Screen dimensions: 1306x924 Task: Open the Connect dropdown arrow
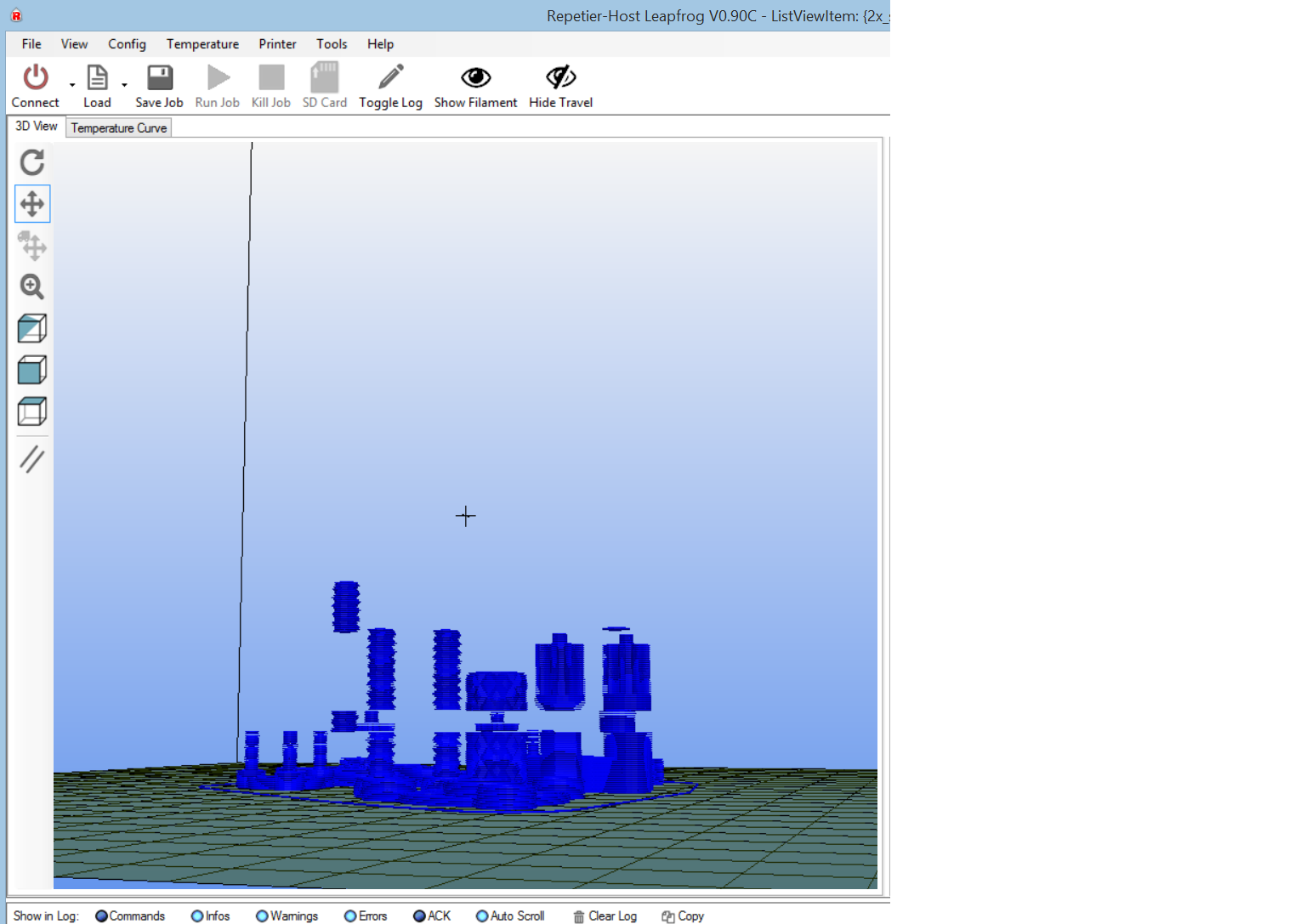(x=72, y=85)
